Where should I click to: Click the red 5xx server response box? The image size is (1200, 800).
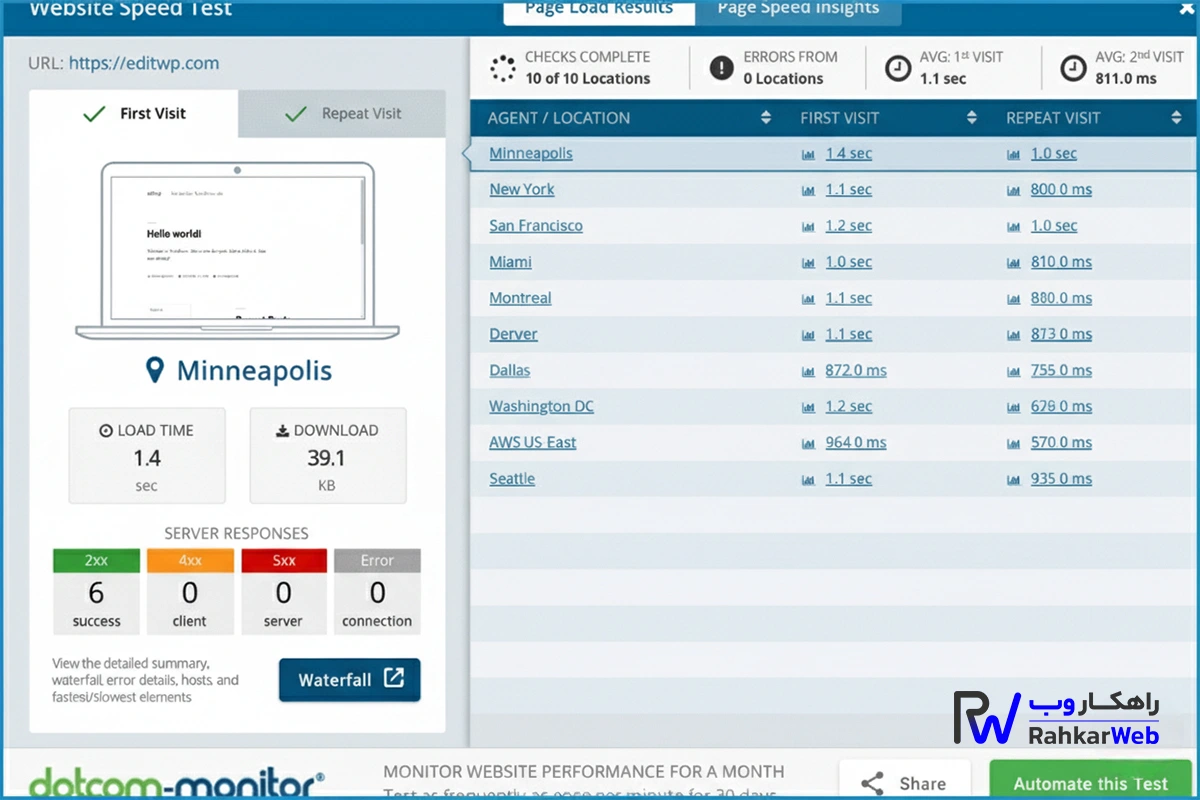pos(284,591)
